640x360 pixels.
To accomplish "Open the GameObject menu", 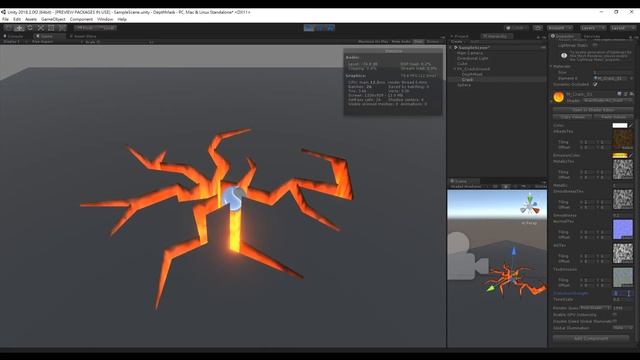I will [x=53, y=19].
